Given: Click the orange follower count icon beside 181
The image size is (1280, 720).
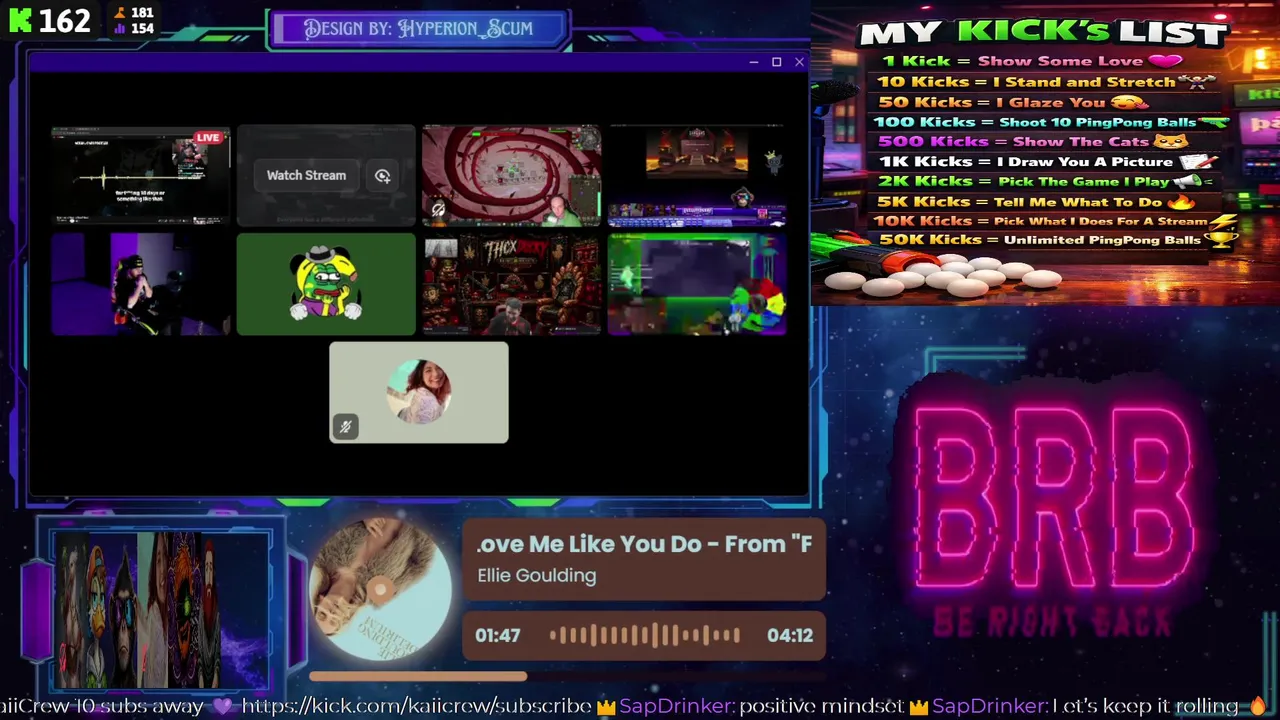Looking at the screenshot, I should 120,13.
